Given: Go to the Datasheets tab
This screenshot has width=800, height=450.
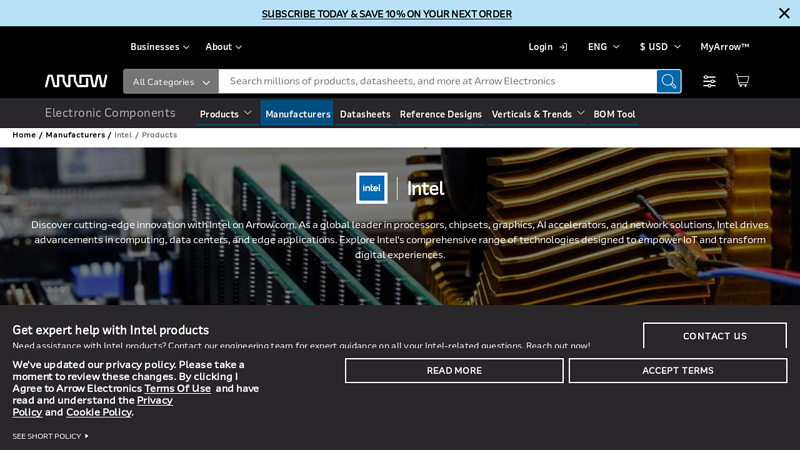Looking at the screenshot, I should tap(365, 114).
